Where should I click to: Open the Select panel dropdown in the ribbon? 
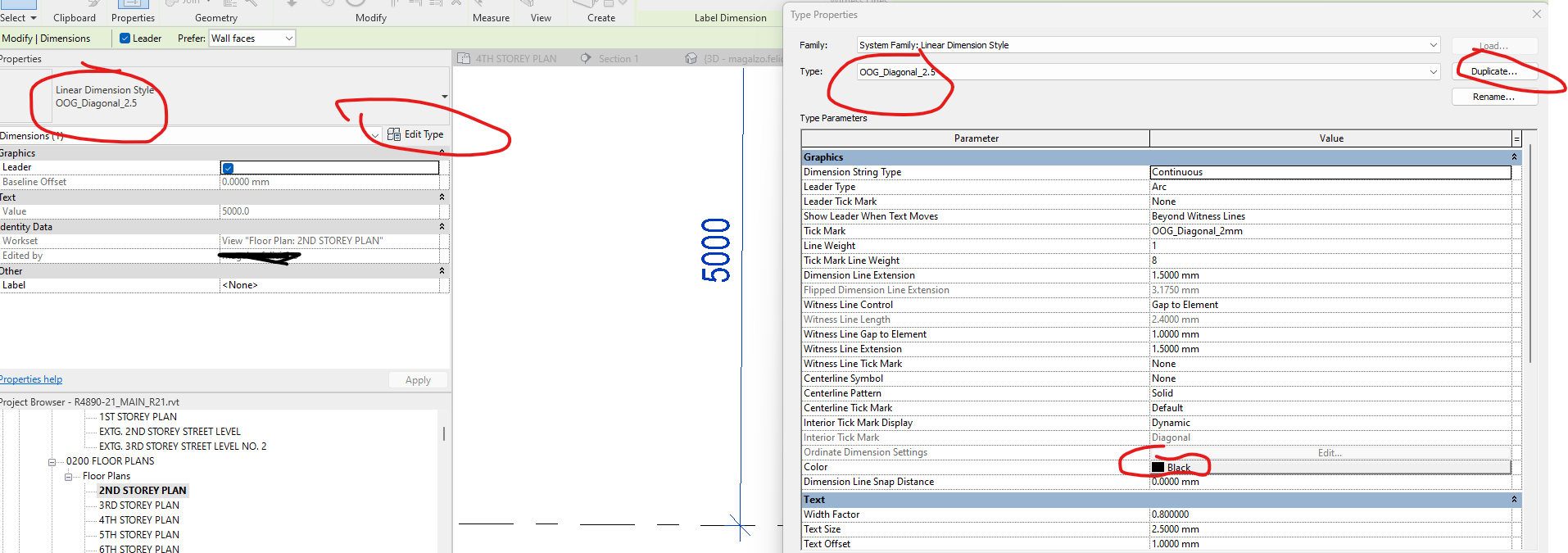18,18
